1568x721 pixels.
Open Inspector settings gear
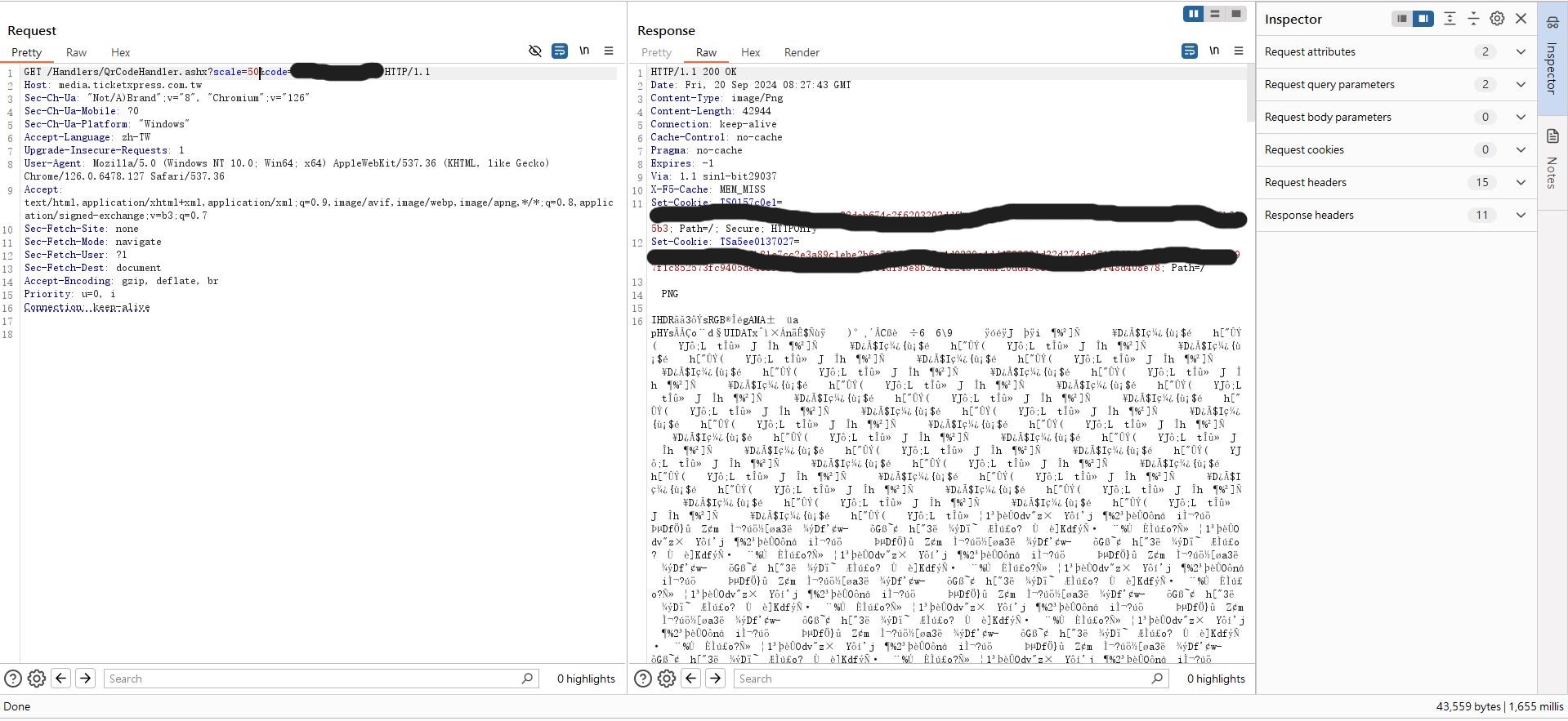click(x=1497, y=19)
